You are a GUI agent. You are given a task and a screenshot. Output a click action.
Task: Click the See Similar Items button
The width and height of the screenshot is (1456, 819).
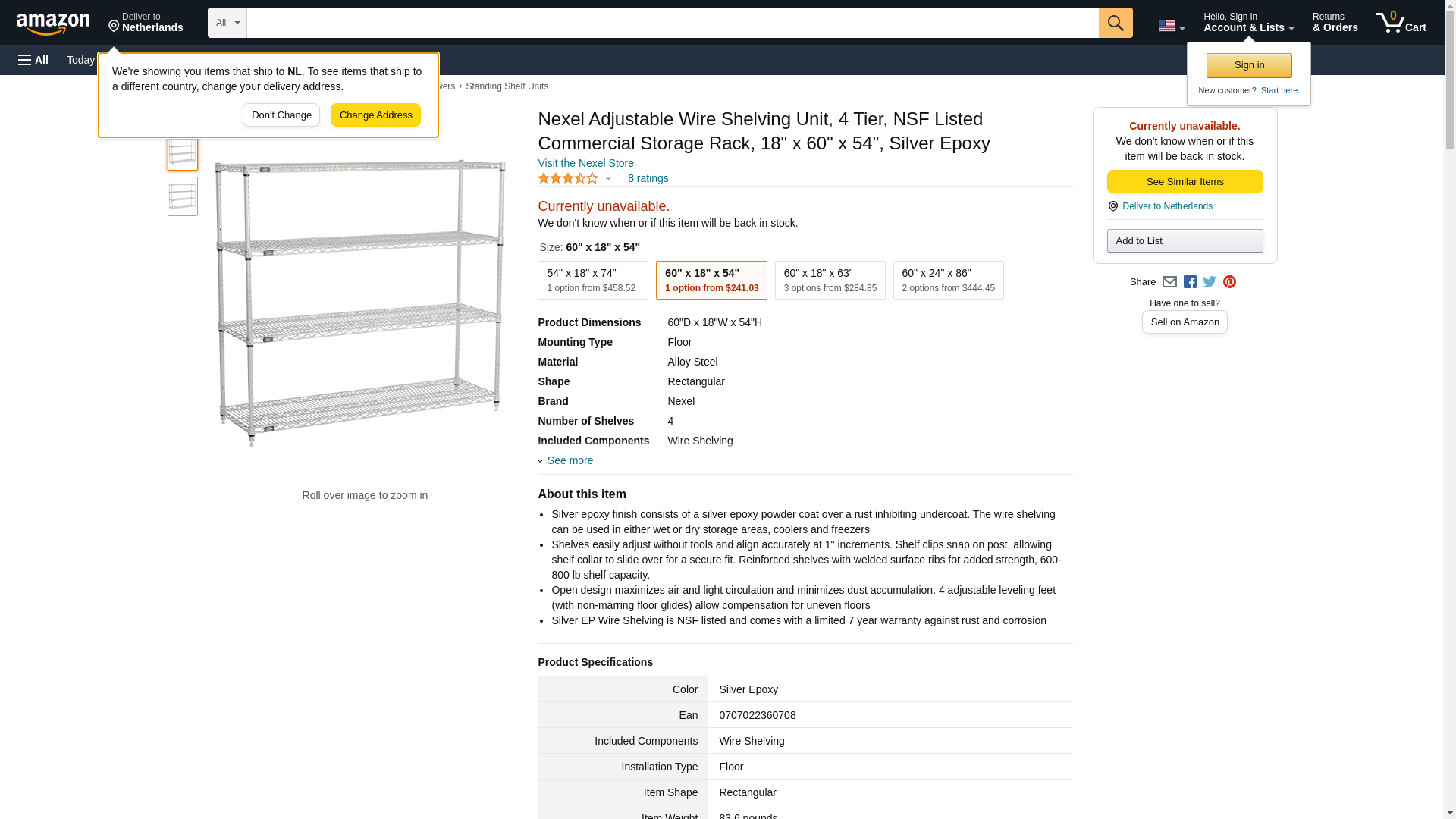pos(1185,181)
